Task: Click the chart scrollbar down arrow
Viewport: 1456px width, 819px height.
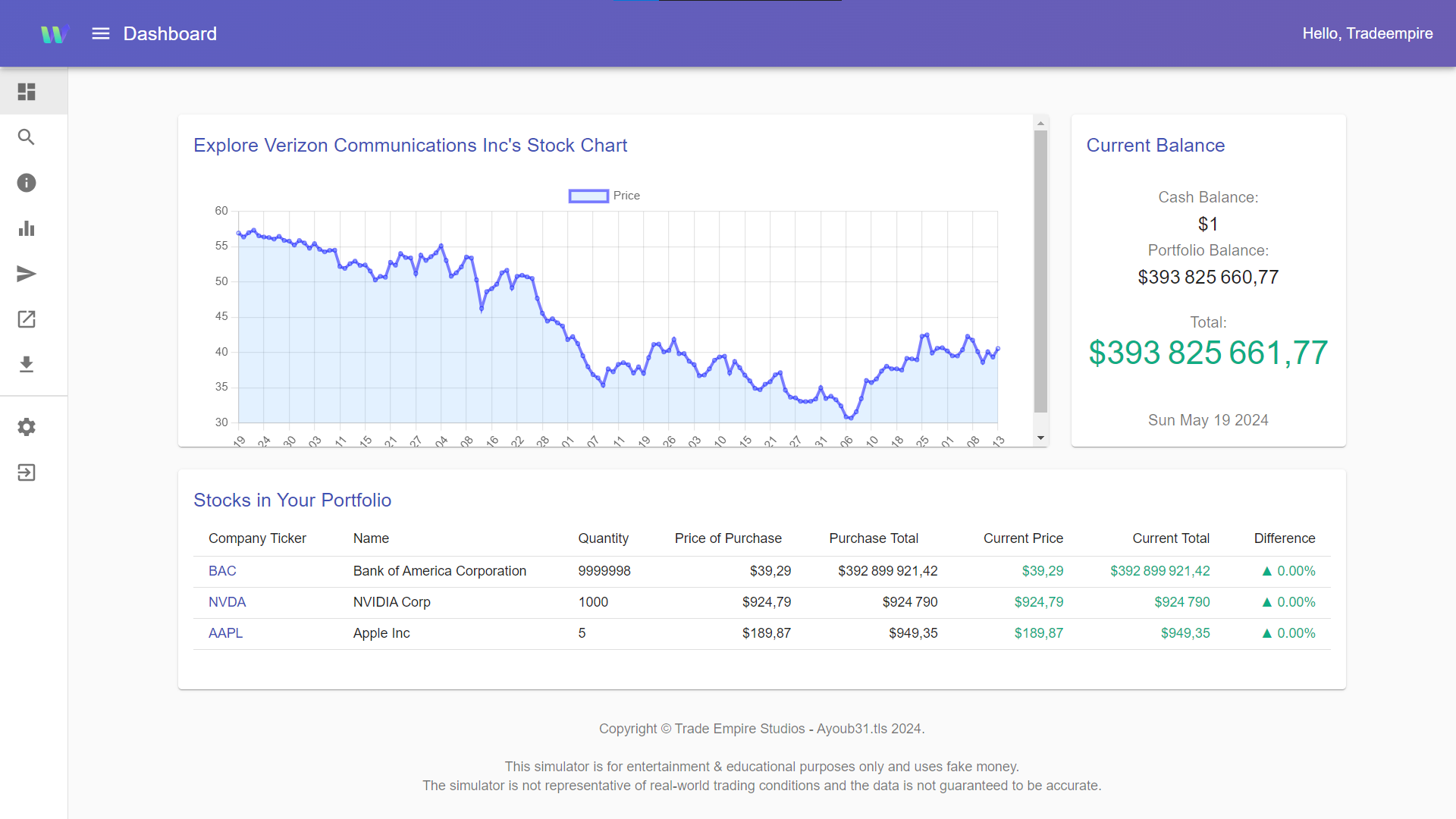Action: (x=1040, y=438)
